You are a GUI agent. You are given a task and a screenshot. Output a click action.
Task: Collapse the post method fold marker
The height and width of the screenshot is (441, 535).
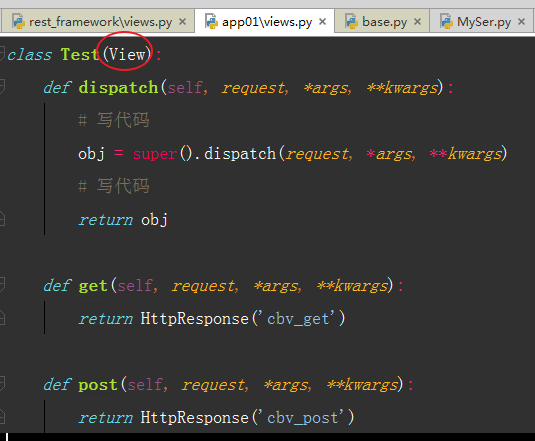(x=2, y=384)
